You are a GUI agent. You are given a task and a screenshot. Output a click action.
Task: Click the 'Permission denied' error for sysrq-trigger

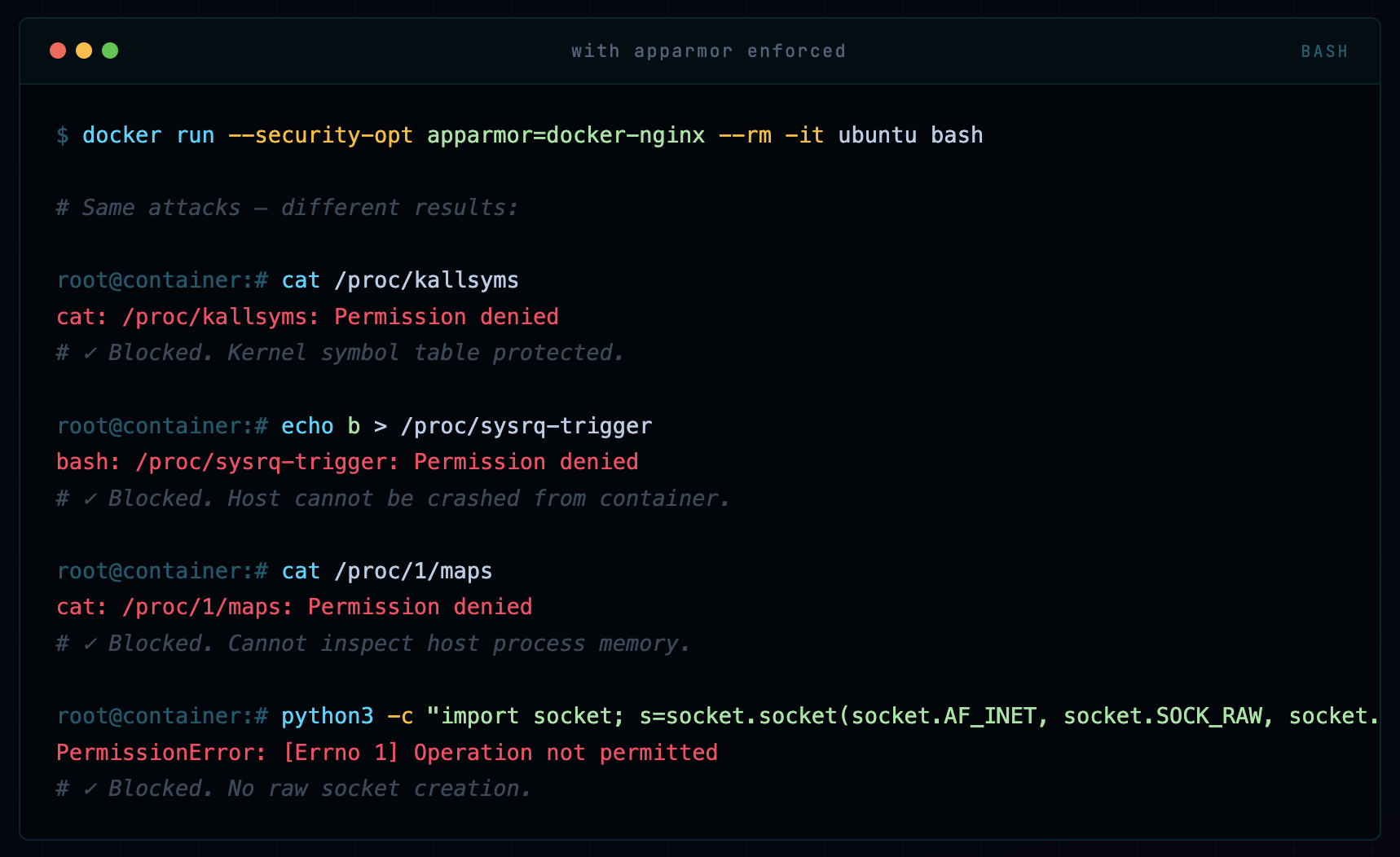pos(526,462)
